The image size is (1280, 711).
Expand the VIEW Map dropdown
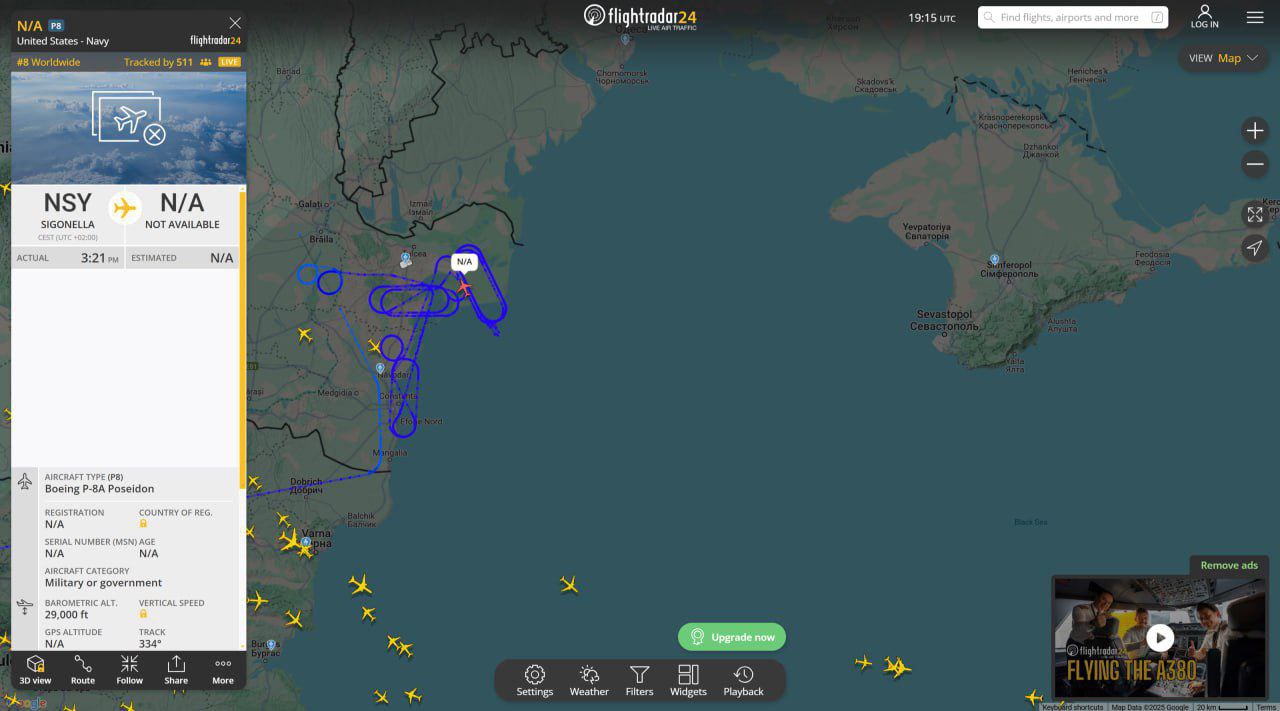[1223, 58]
